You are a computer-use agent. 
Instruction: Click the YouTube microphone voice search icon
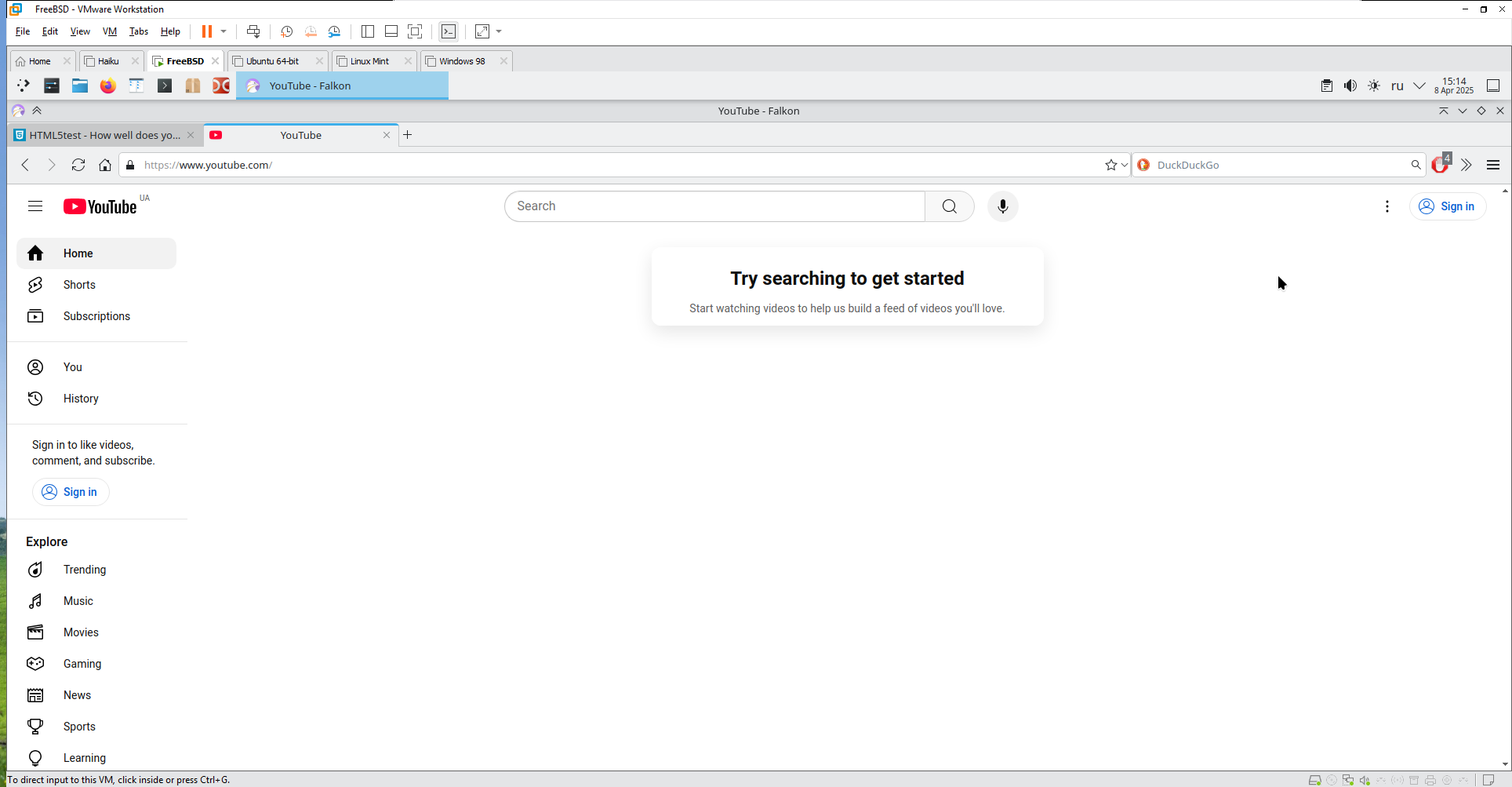point(1002,206)
